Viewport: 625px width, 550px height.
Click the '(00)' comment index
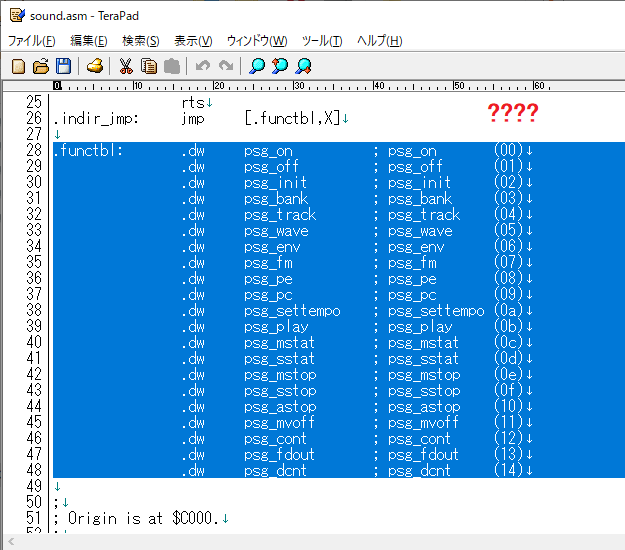(x=508, y=151)
